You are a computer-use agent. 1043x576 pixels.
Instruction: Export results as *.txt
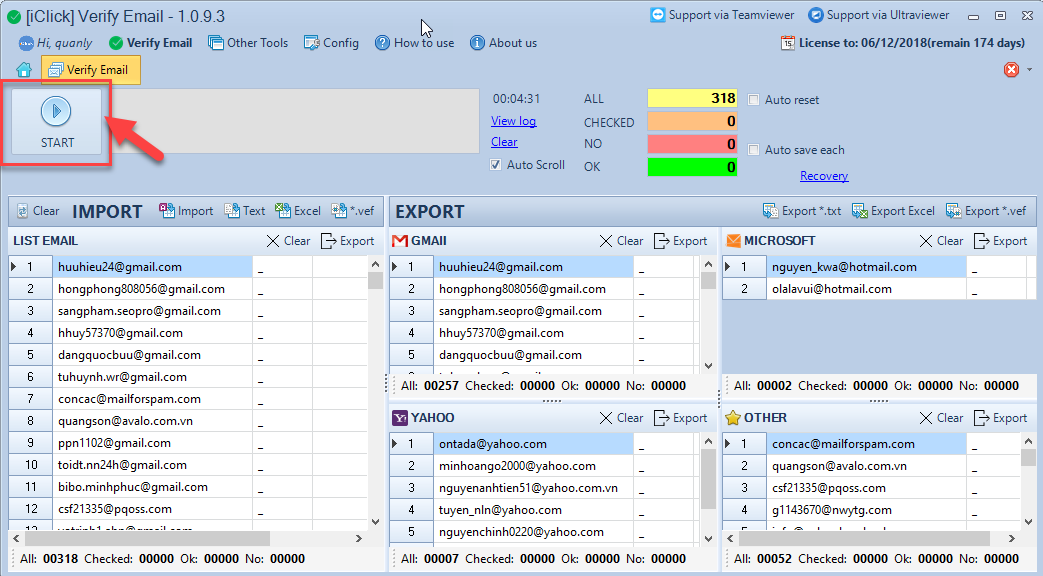(802, 211)
